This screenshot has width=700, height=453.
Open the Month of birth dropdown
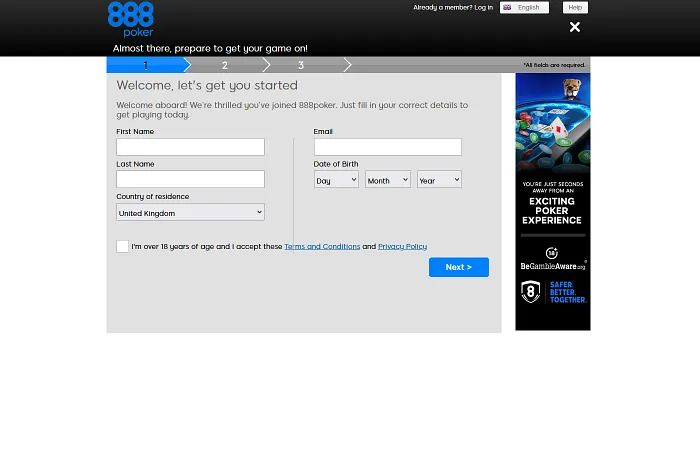pos(388,179)
